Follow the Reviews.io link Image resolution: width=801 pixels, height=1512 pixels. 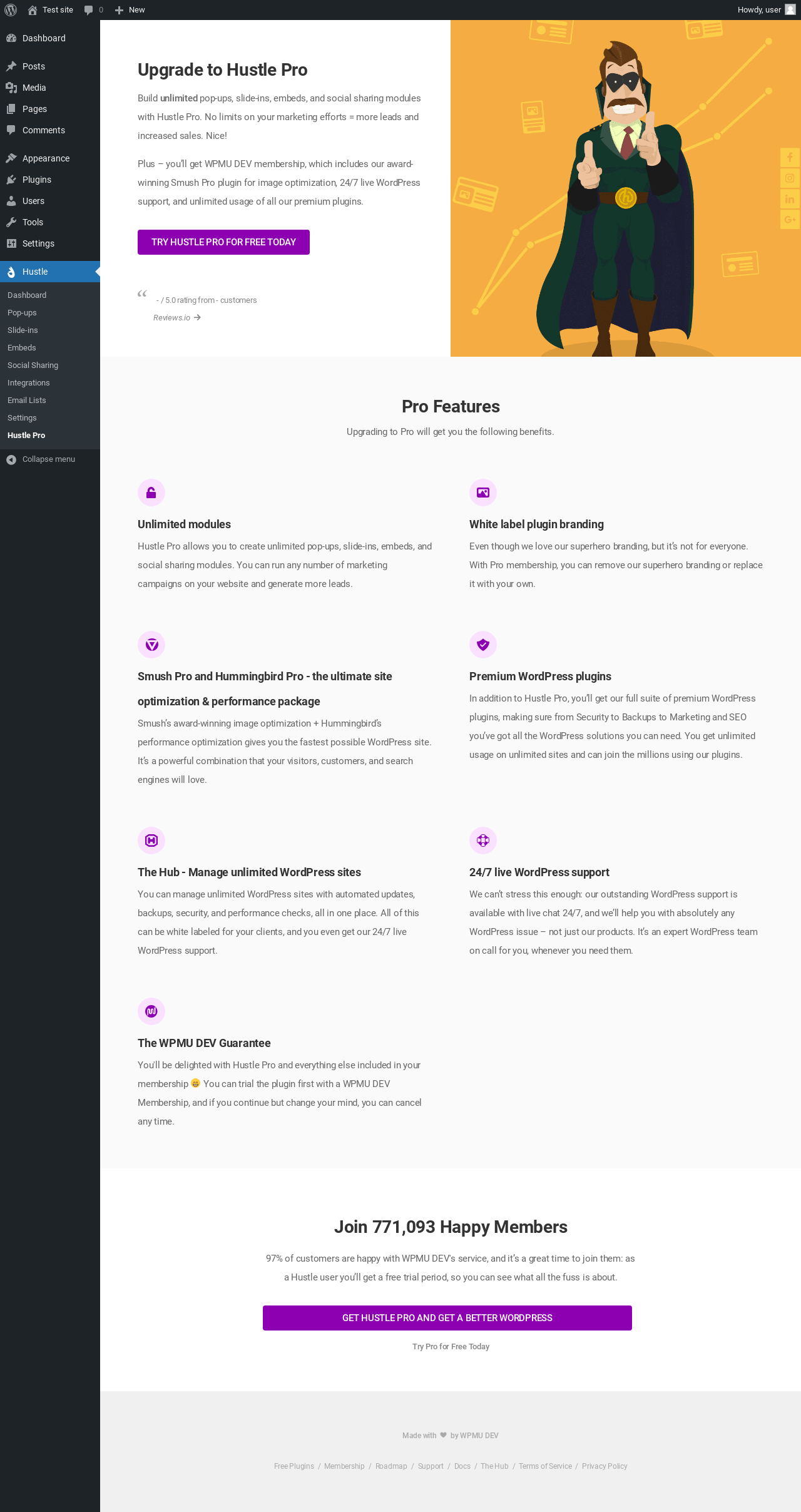click(x=176, y=318)
